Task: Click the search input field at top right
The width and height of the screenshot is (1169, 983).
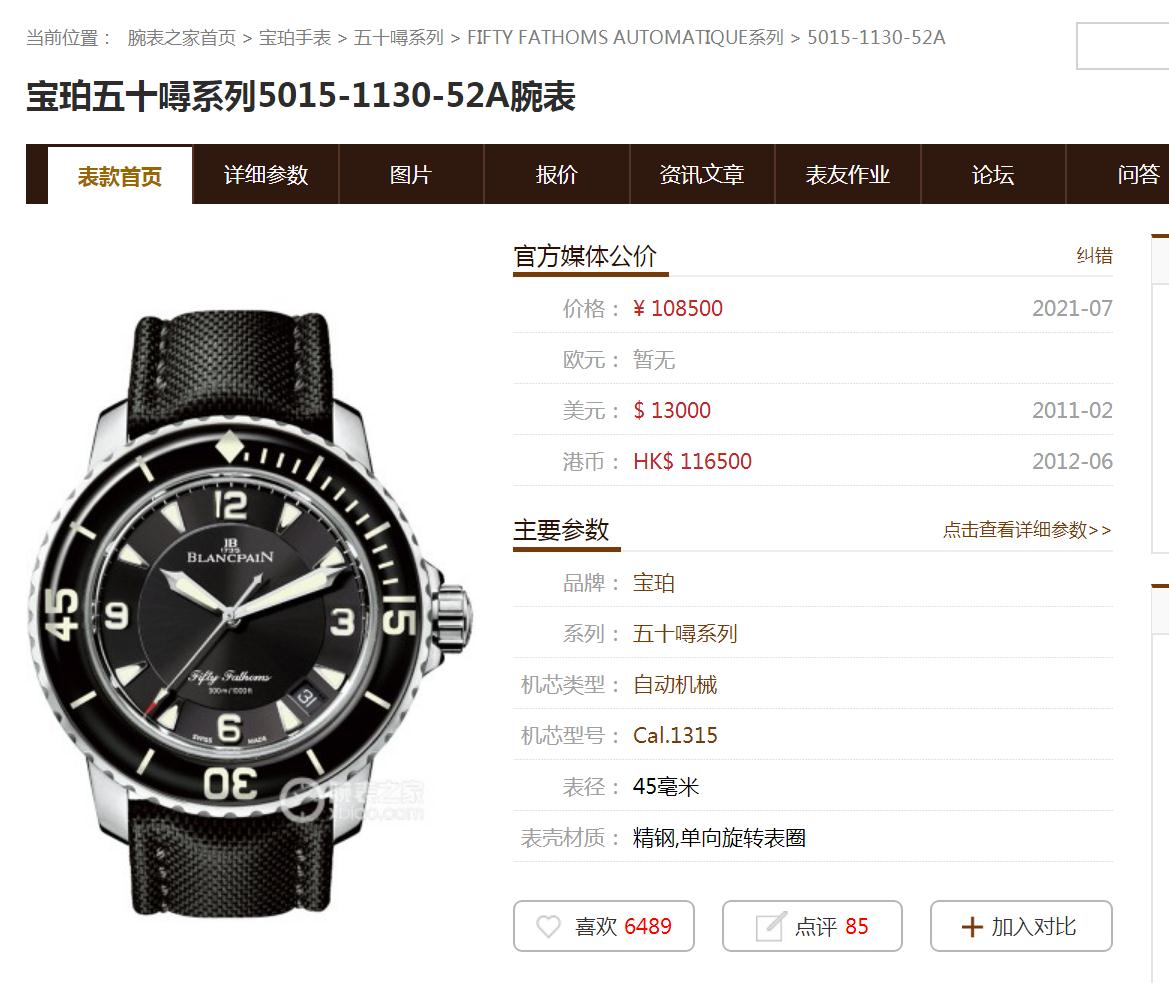Action: tap(1122, 46)
